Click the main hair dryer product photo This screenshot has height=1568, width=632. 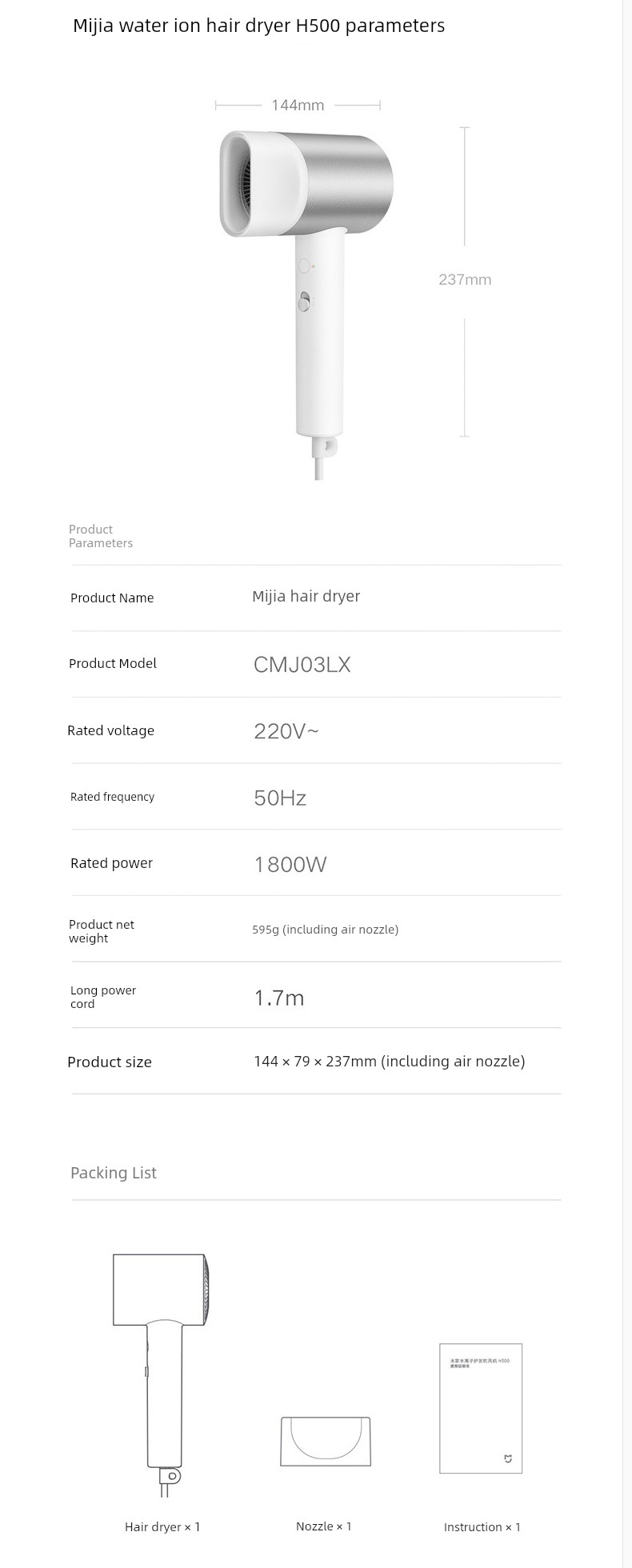[x=306, y=305]
